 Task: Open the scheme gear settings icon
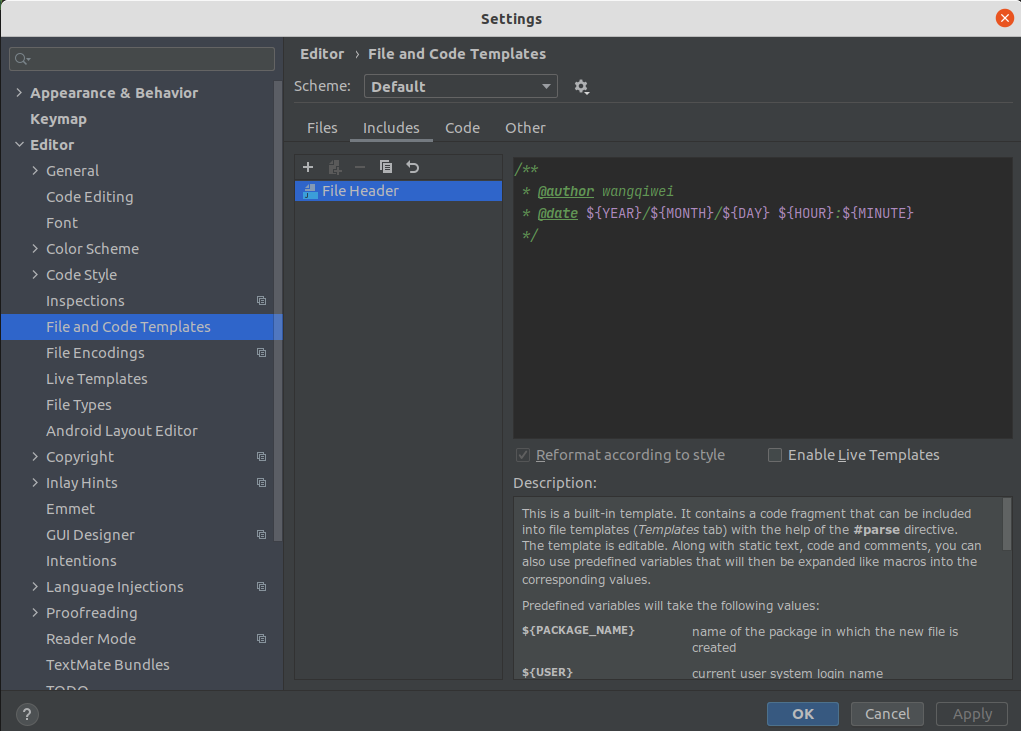581,87
